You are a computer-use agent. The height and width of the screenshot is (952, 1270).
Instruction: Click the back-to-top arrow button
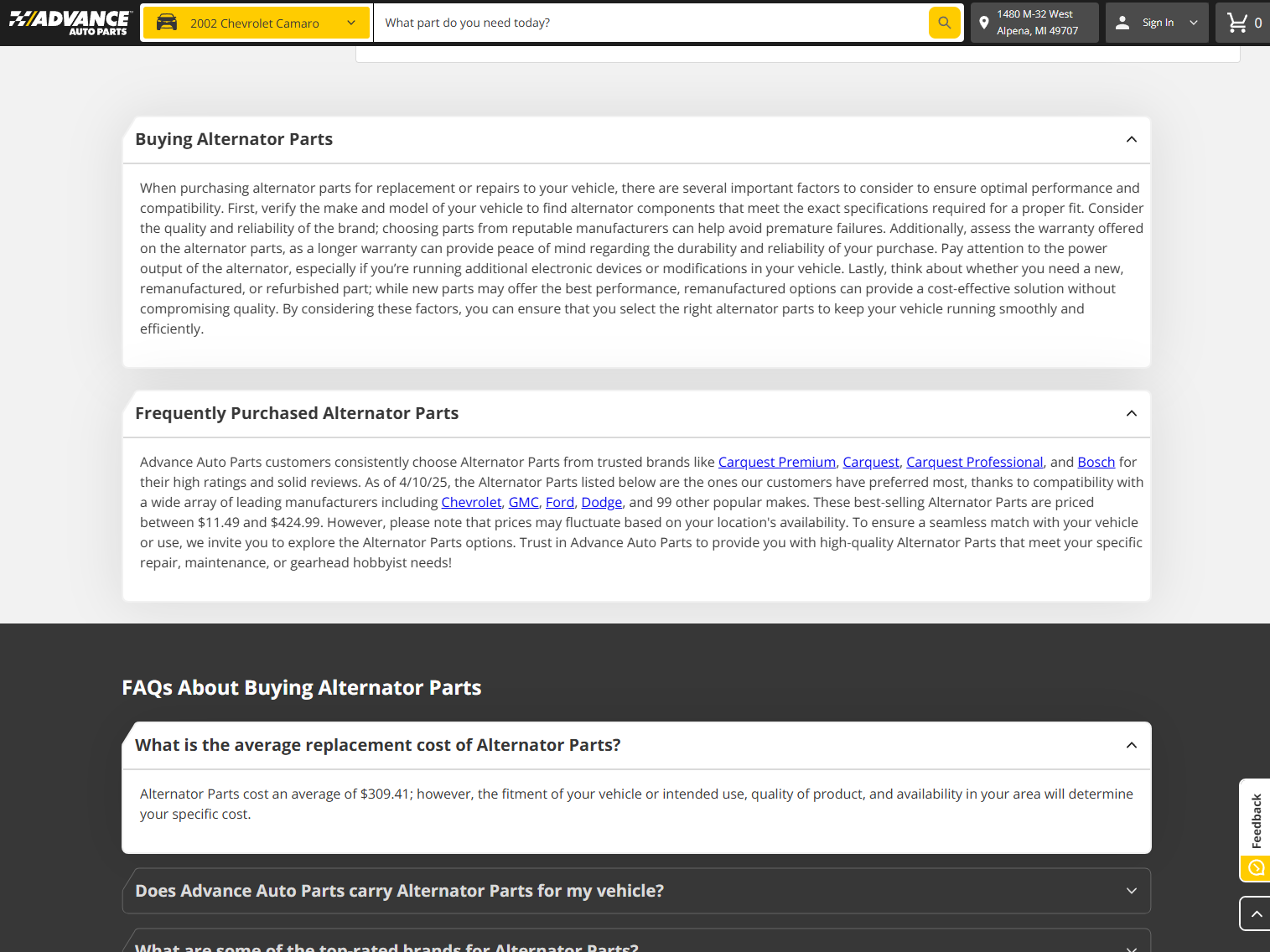[x=1256, y=913]
